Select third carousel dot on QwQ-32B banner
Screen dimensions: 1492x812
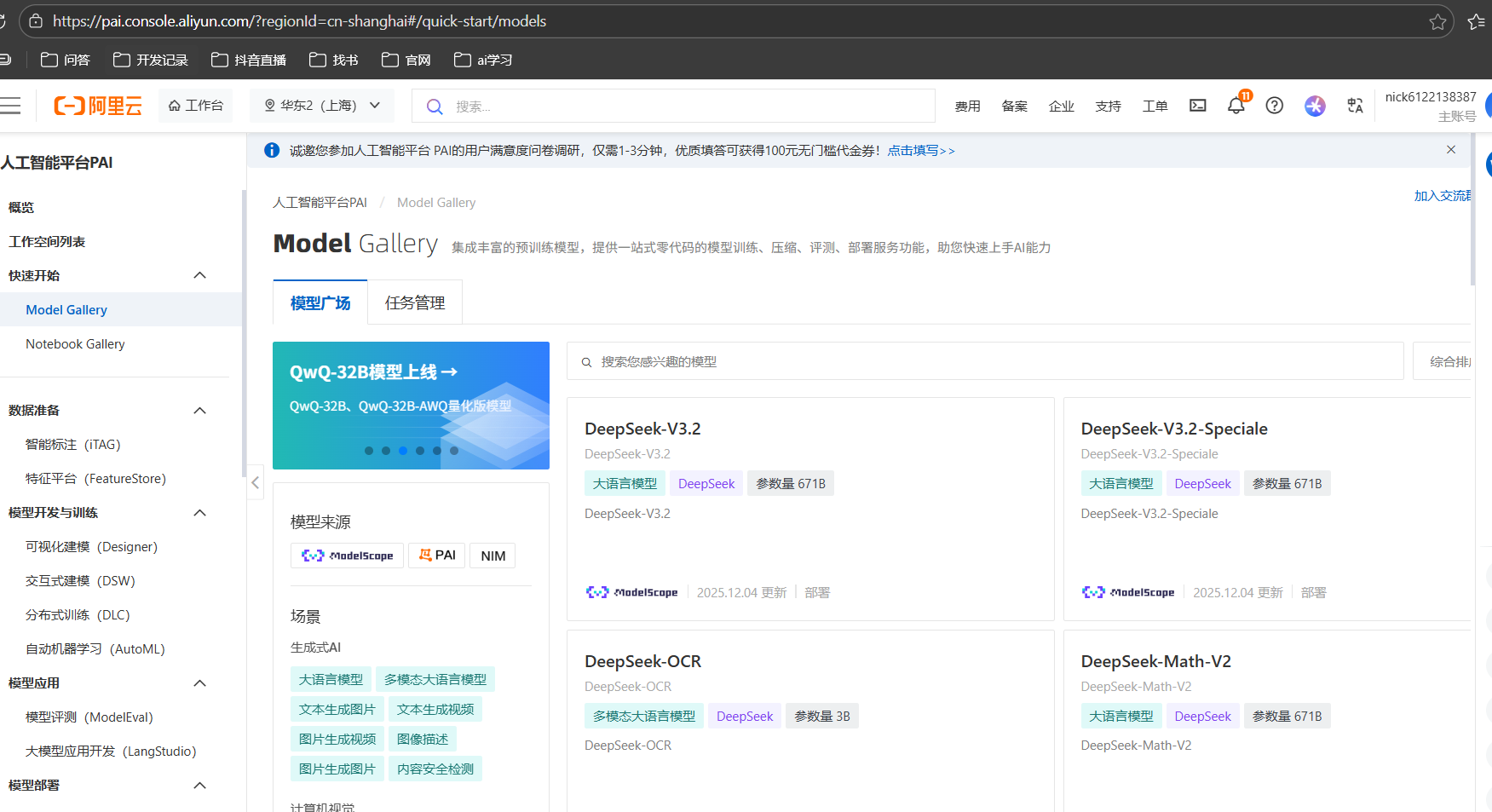(403, 451)
